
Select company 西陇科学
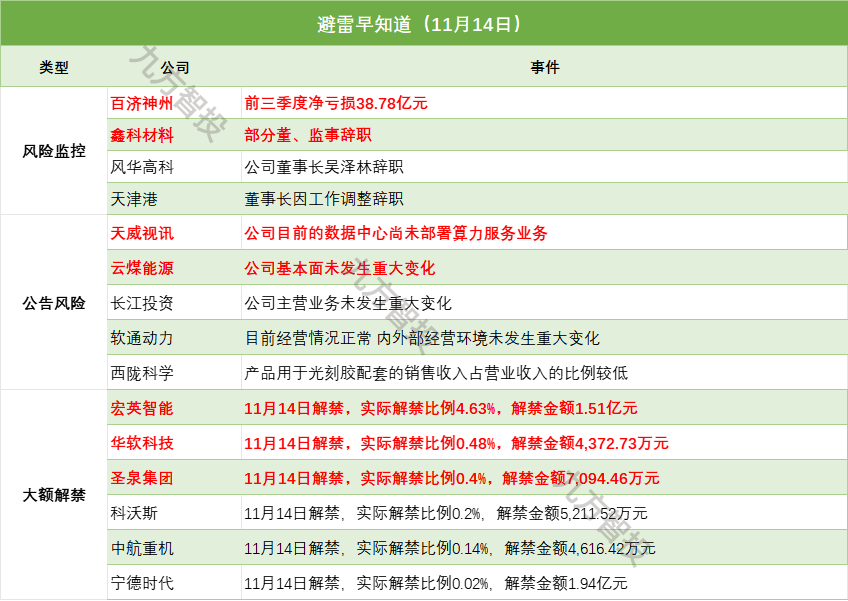142,373
